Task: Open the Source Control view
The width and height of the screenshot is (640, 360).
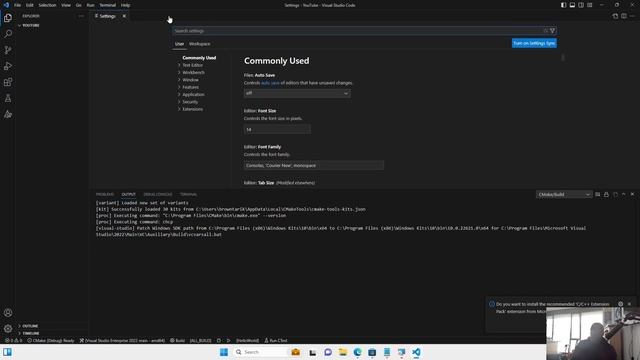Action: [x=8, y=50]
